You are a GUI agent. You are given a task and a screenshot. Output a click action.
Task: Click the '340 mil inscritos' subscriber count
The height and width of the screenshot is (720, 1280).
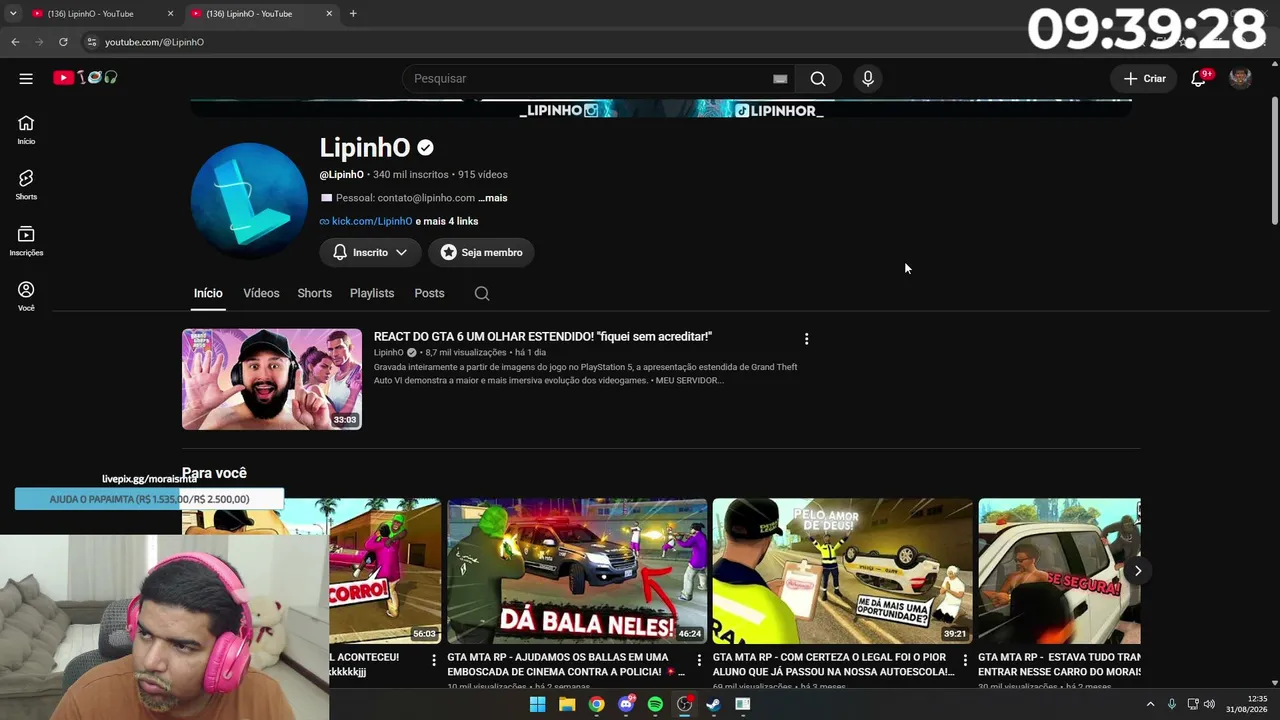(411, 174)
